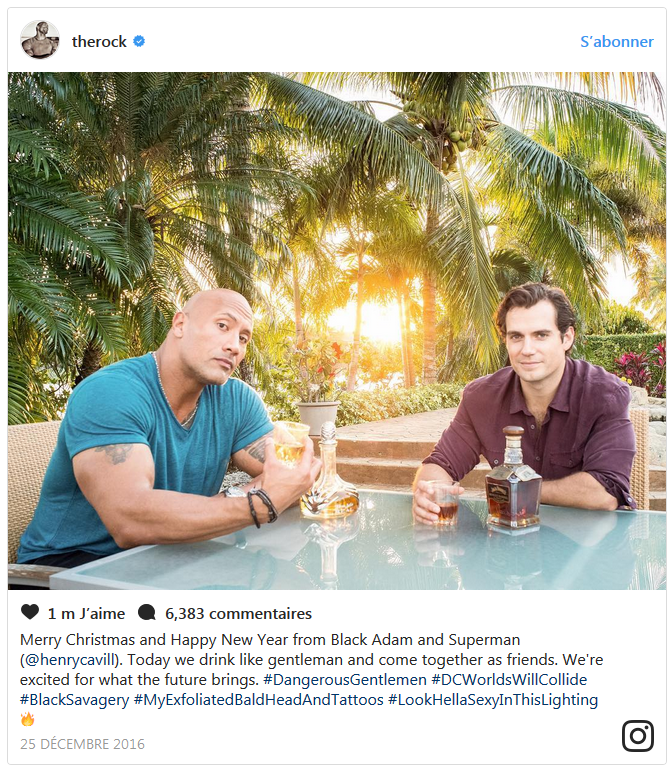The image size is (672, 773).
Task: Click the whiskey bottle in photo
Action: click(513, 481)
